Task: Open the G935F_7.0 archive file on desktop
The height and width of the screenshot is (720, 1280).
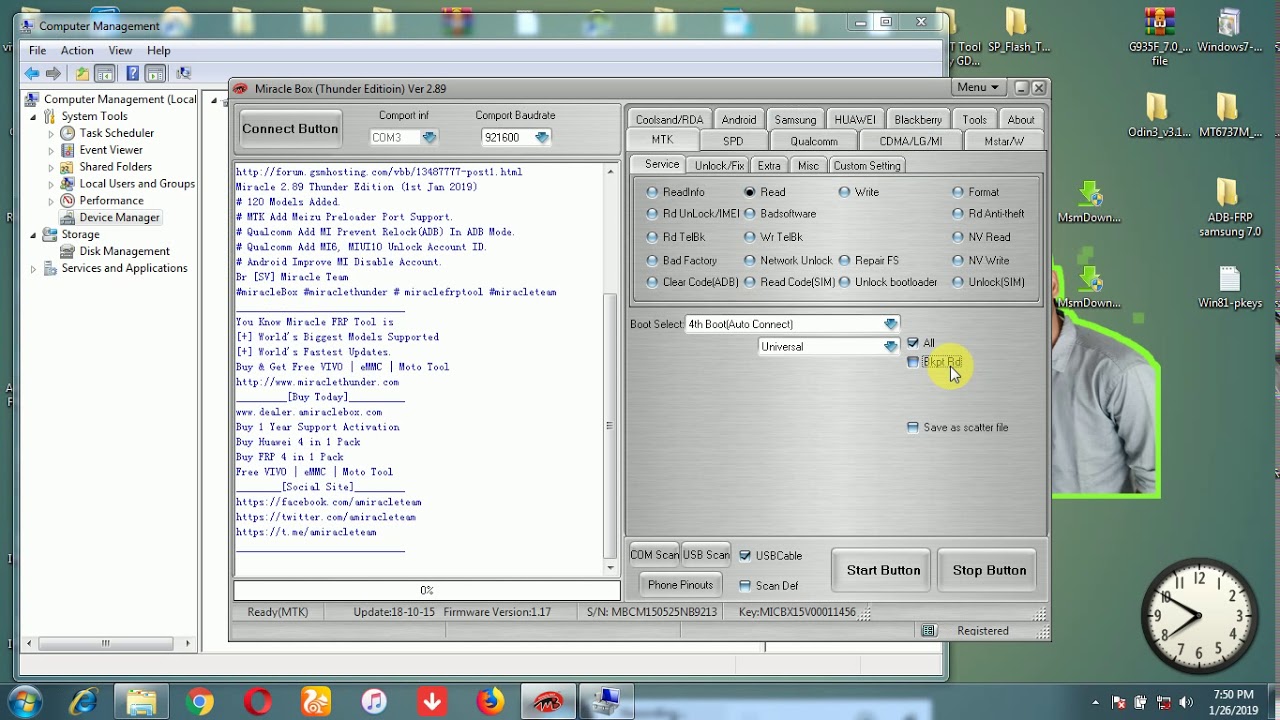Action: click(x=1159, y=36)
